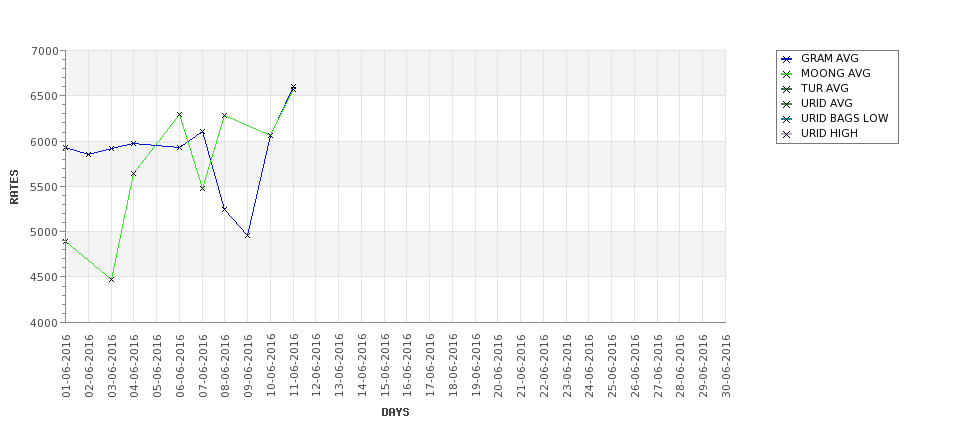The width and height of the screenshot is (975, 429).
Task: Click the 11-06-2016 date label
Action: coord(293,366)
